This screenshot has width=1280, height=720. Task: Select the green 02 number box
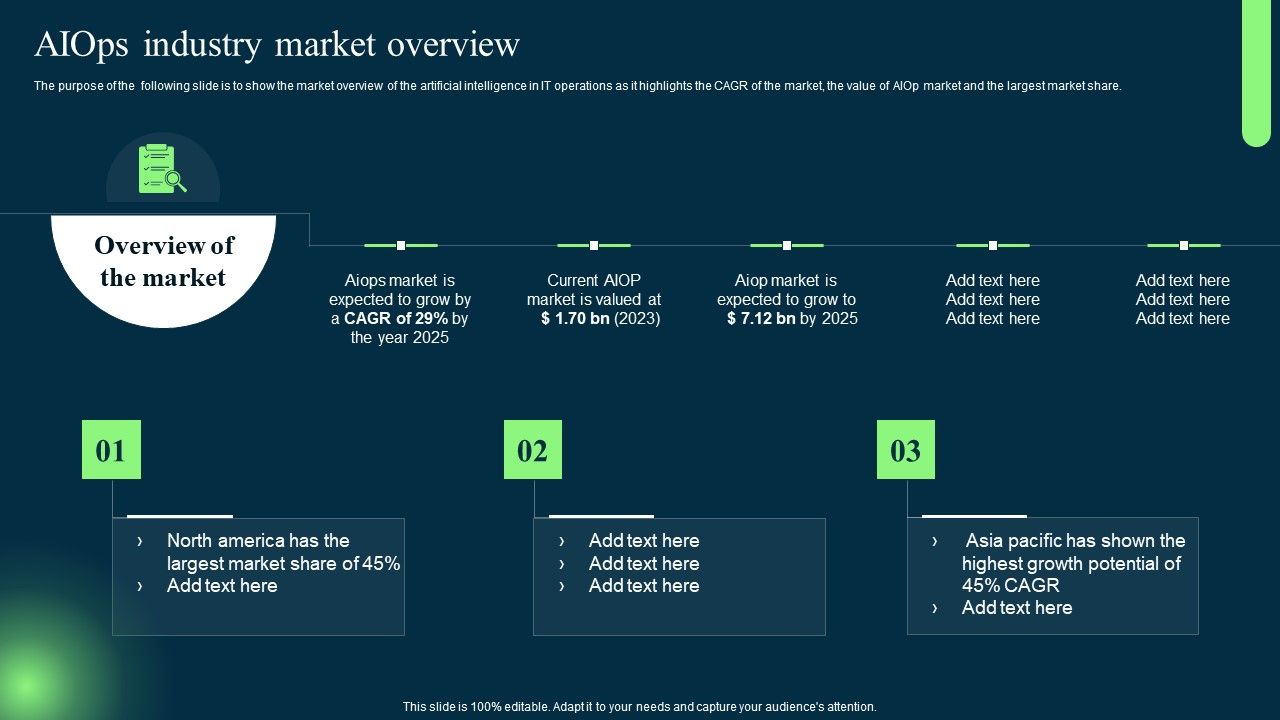[533, 450]
